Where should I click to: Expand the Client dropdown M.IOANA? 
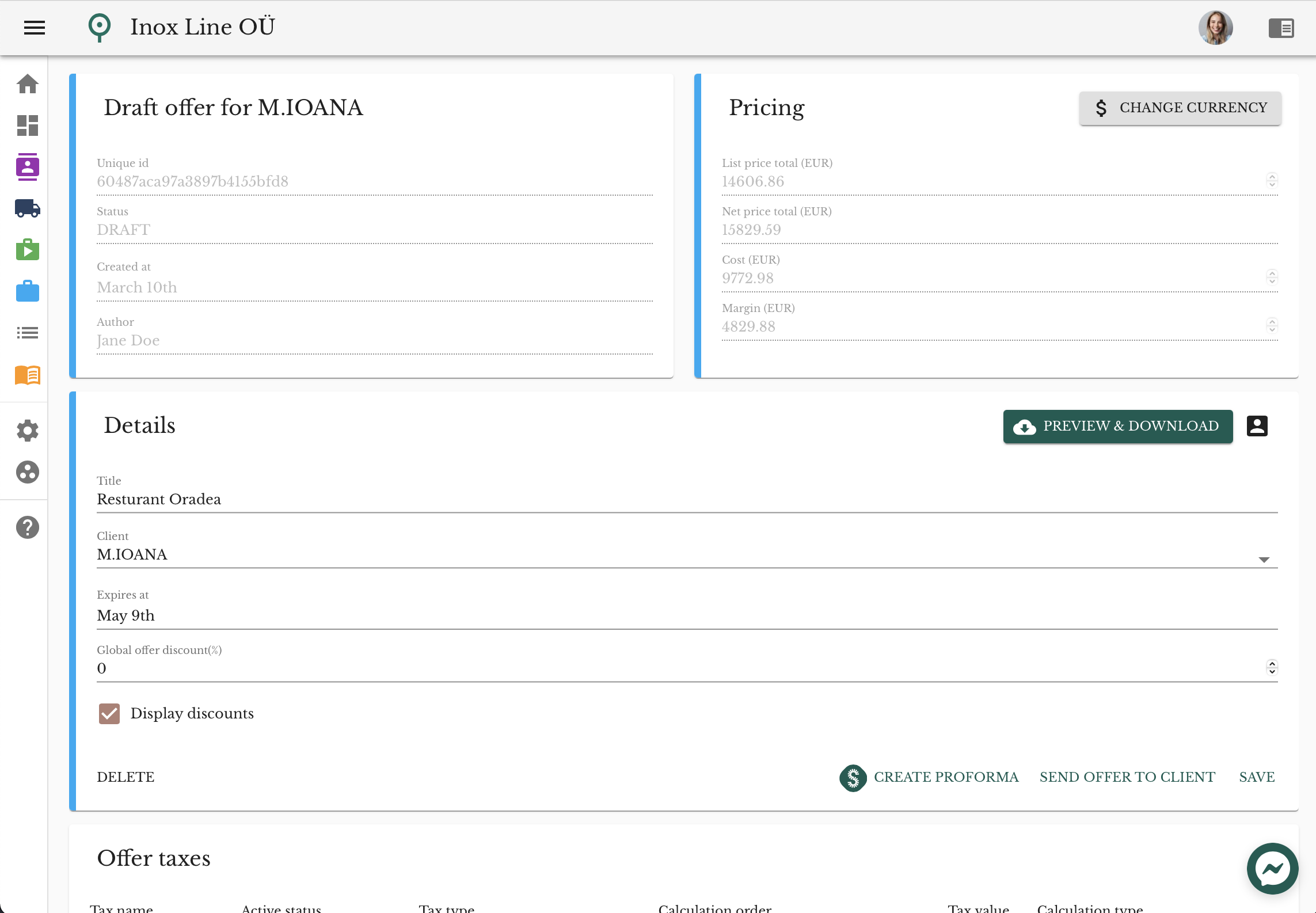(x=1264, y=559)
